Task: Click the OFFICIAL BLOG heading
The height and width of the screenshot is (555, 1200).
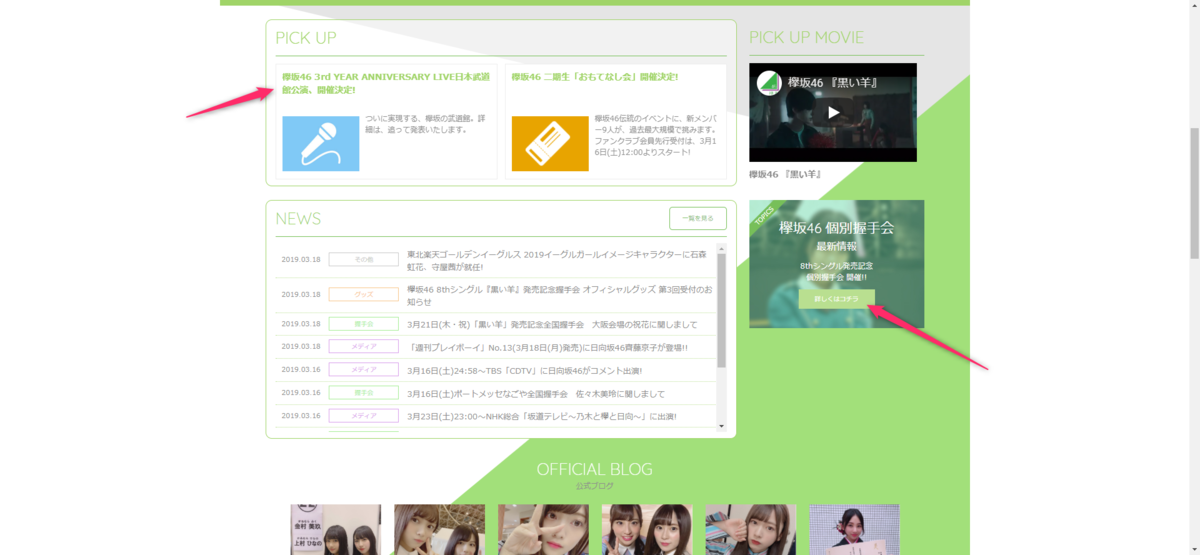Action: 594,469
